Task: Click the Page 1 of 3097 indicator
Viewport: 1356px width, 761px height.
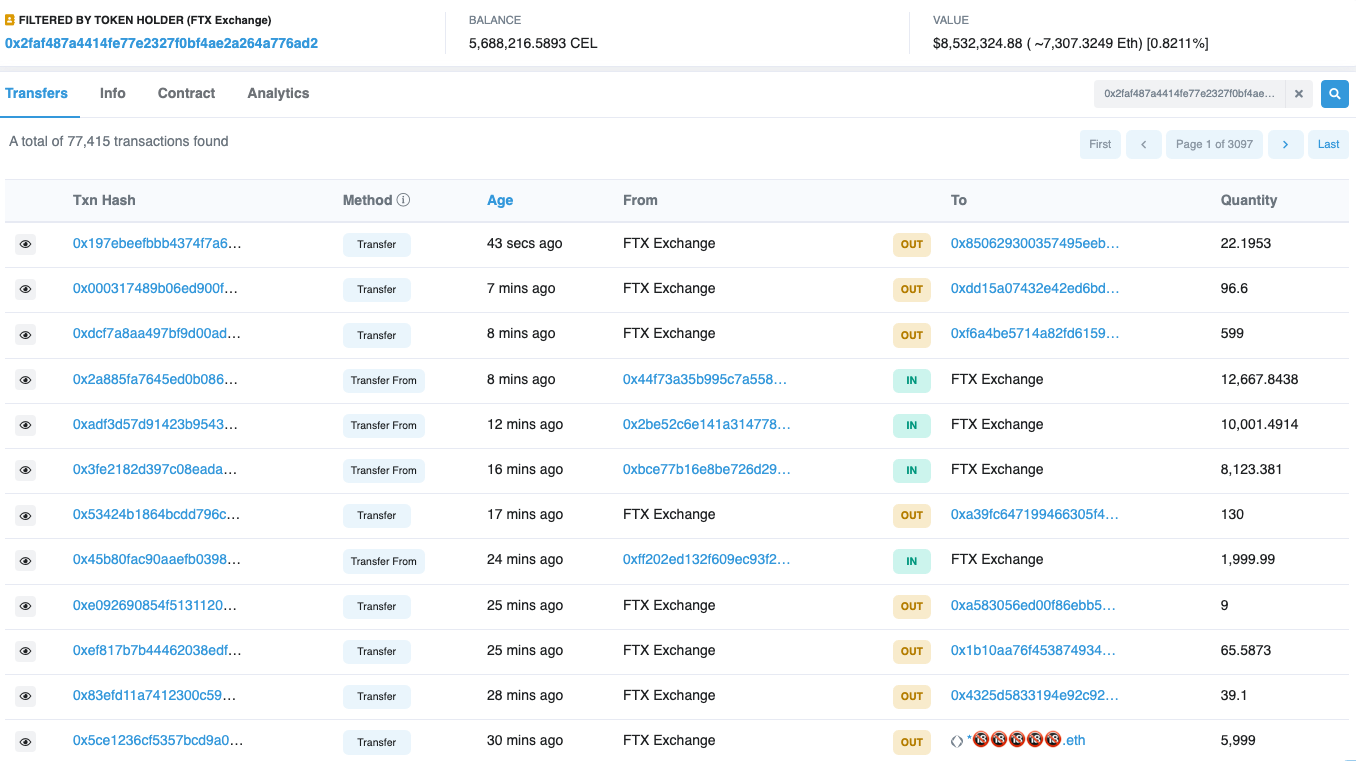Action: (1214, 144)
